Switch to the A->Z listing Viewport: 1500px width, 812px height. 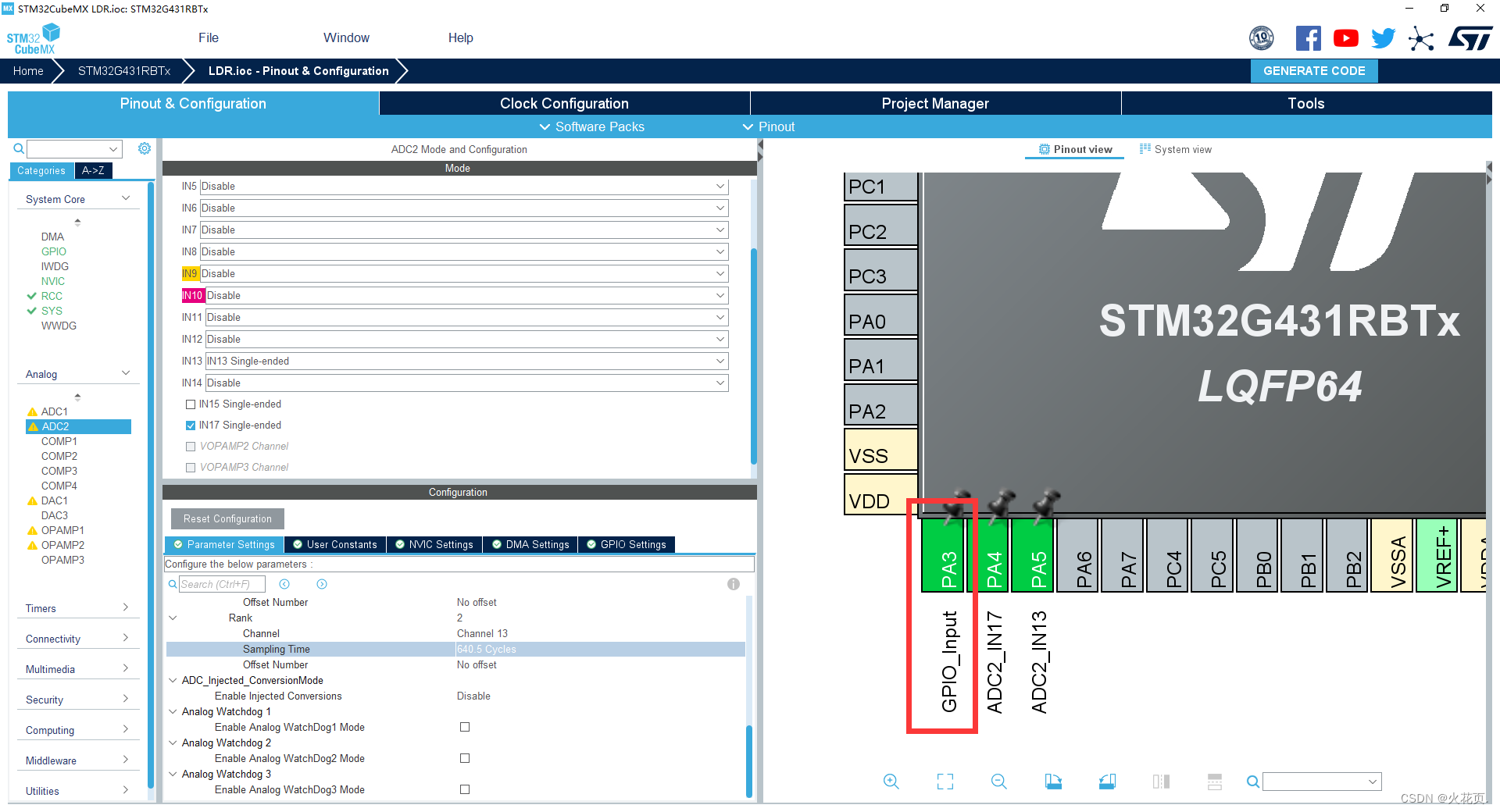[94, 170]
